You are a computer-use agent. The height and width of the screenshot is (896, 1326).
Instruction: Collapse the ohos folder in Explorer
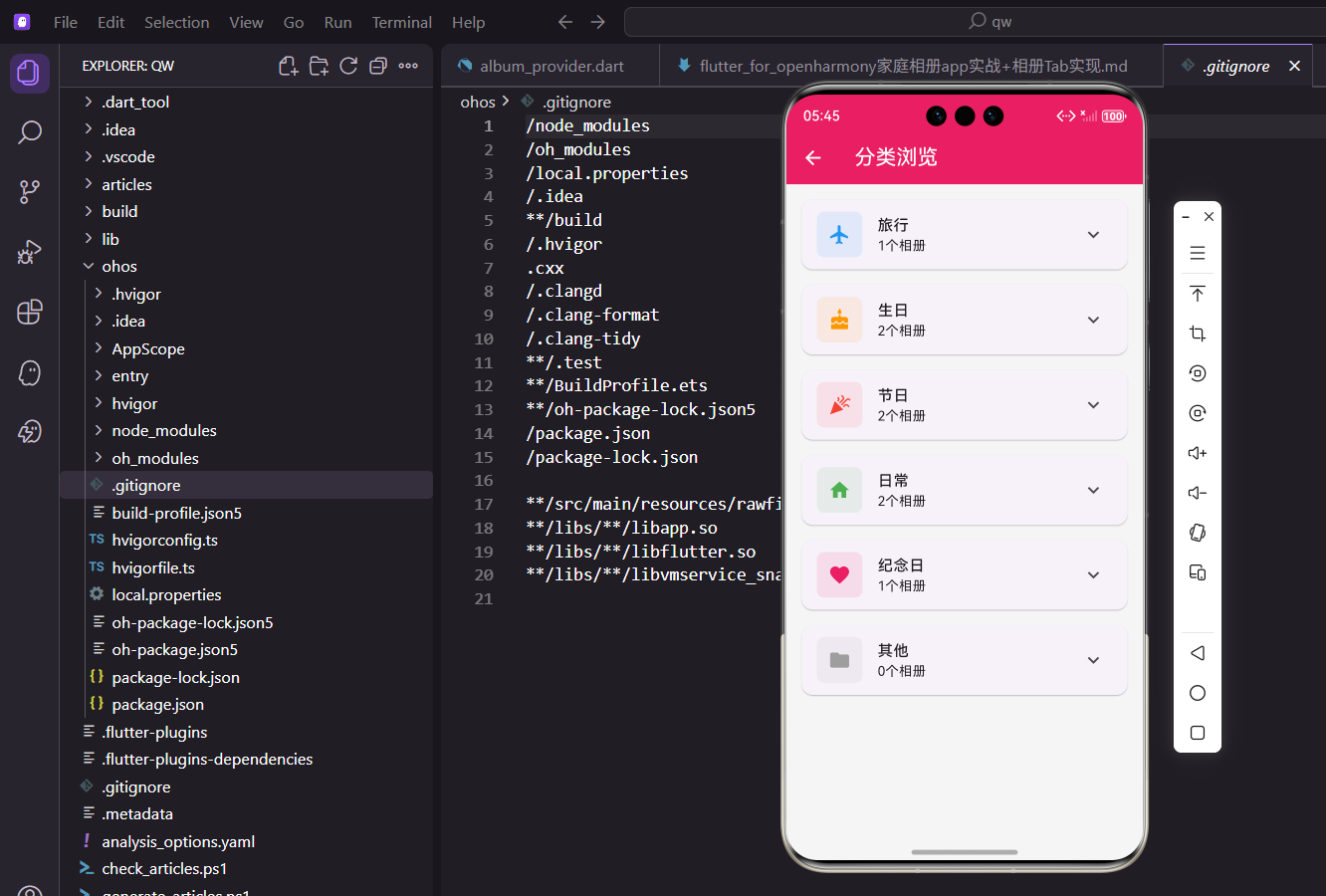pos(119,266)
